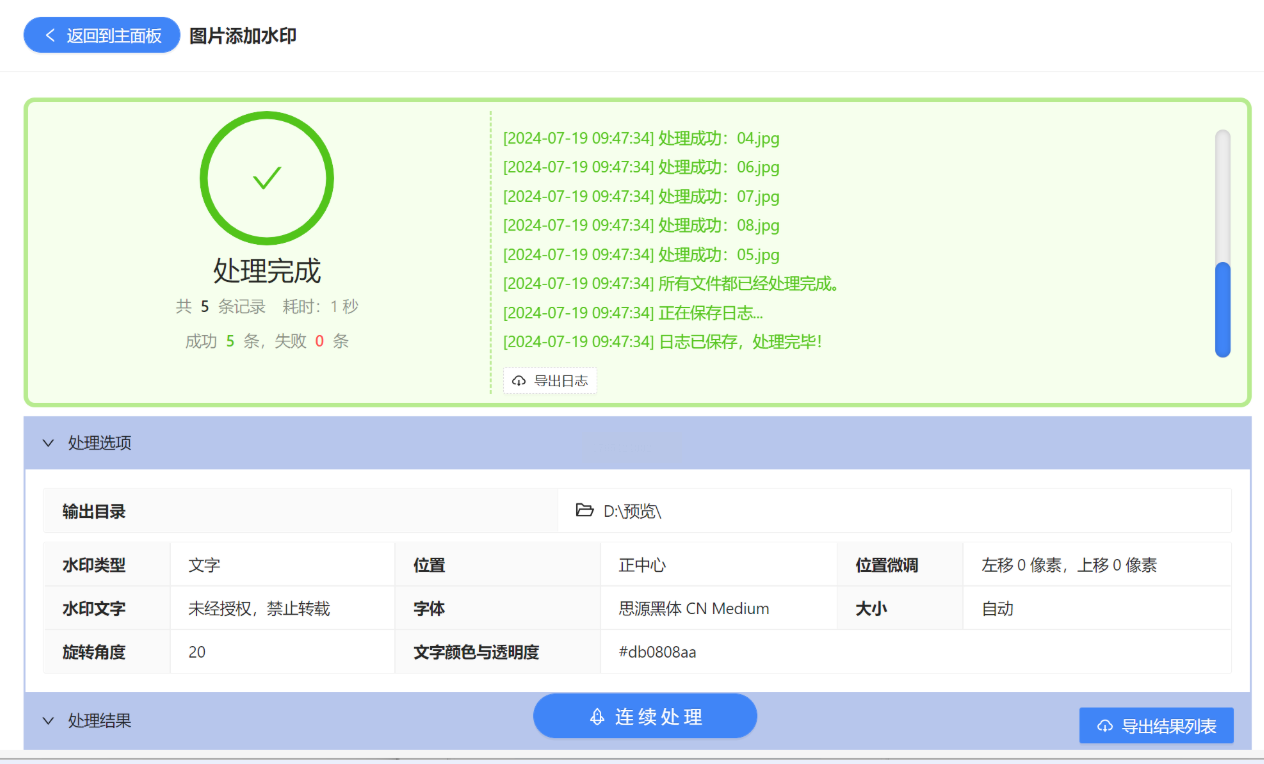This screenshot has height=764, width=1264.
Task: Click the color value #db0808aa
Action: point(657,652)
